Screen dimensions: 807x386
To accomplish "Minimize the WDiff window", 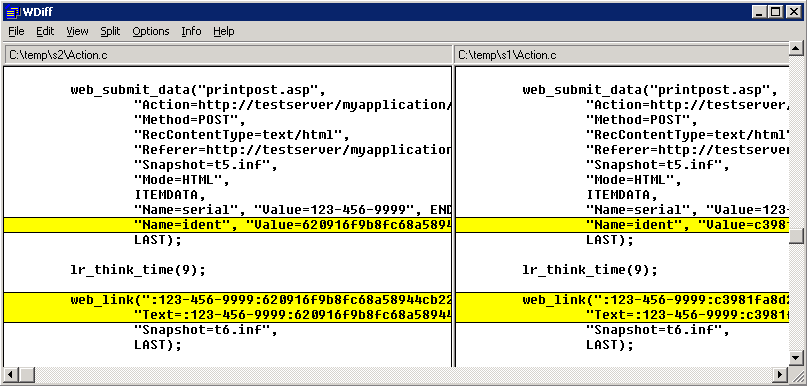I will click(x=759, y=12).
